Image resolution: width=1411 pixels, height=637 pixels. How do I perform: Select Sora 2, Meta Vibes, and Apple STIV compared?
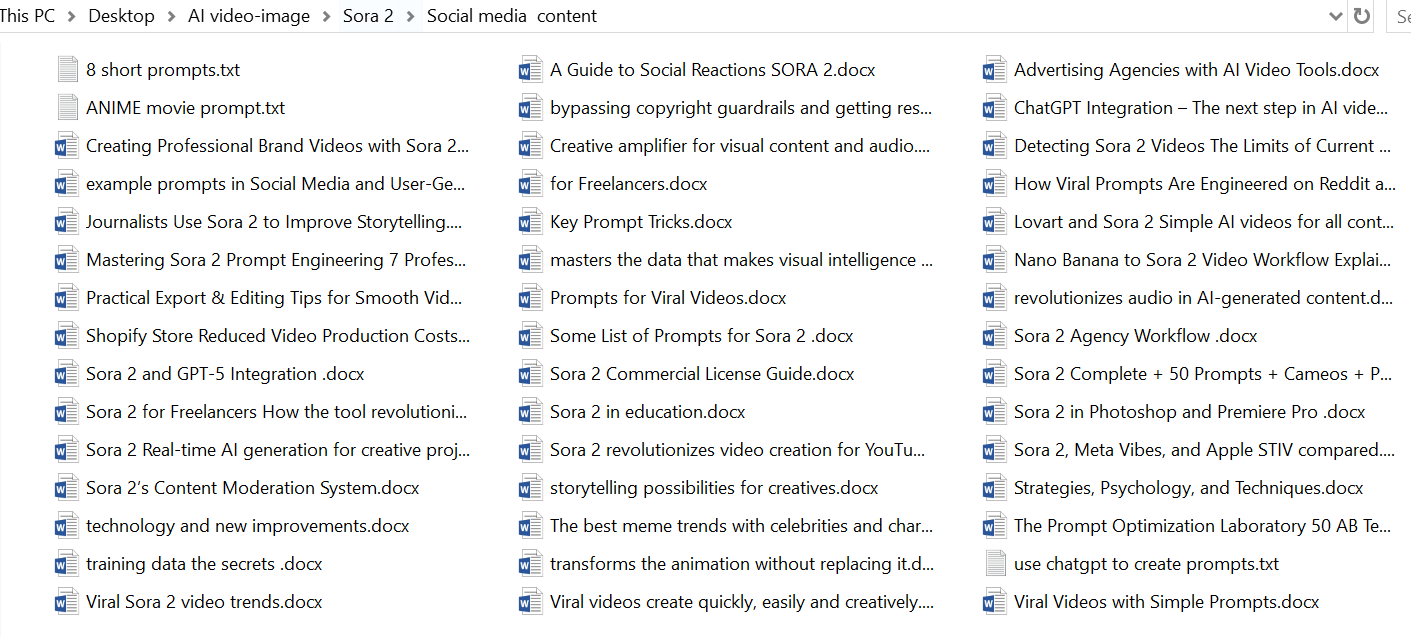(x=1205, y=450)
